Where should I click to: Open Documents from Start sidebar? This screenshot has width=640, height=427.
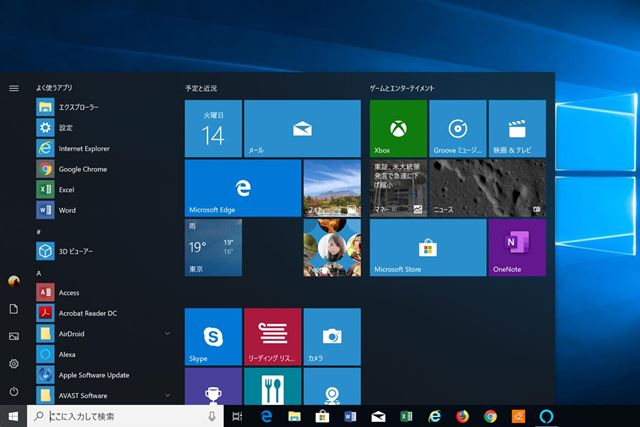[14, 309]
